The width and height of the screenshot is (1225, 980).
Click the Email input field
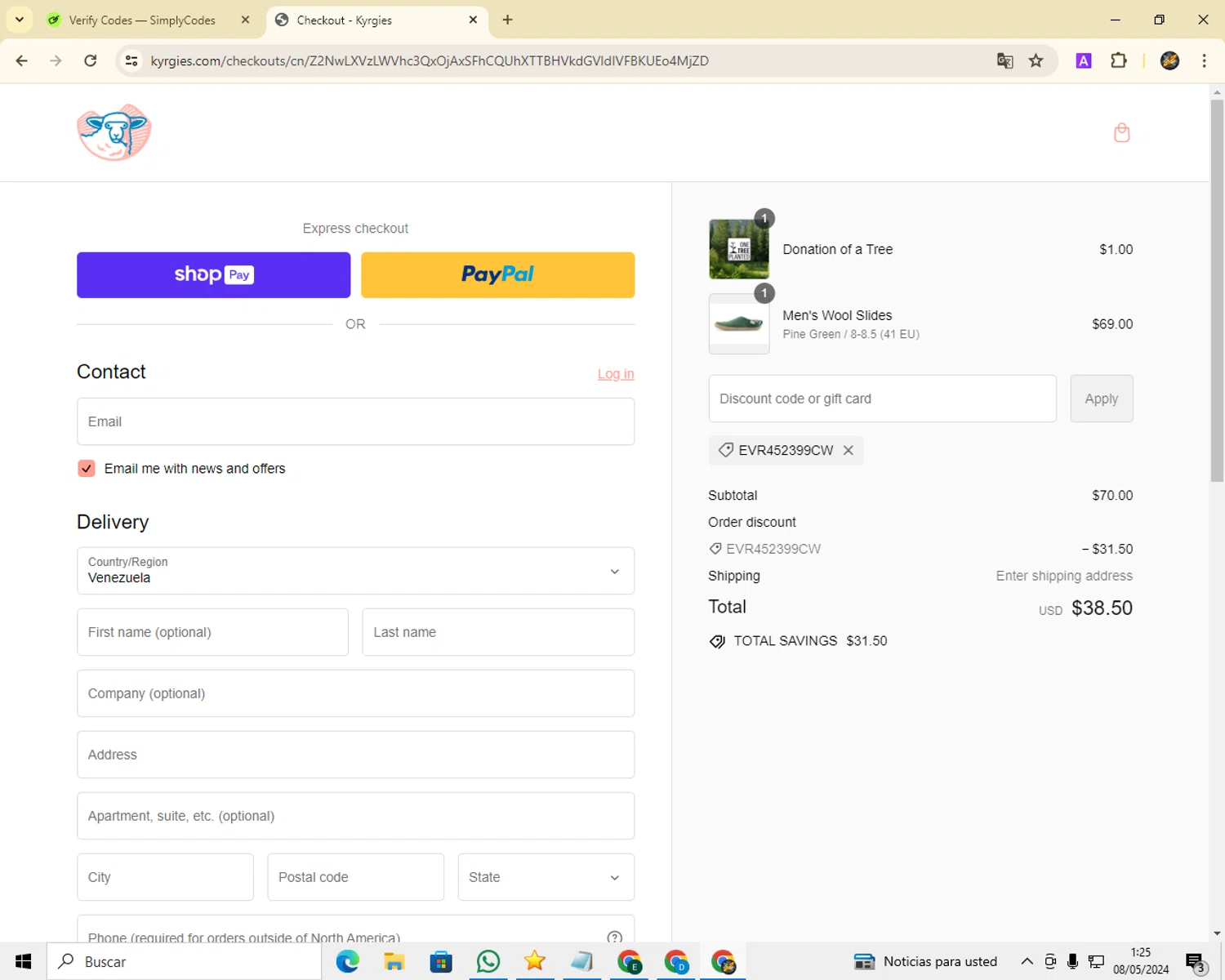point(355,421)
